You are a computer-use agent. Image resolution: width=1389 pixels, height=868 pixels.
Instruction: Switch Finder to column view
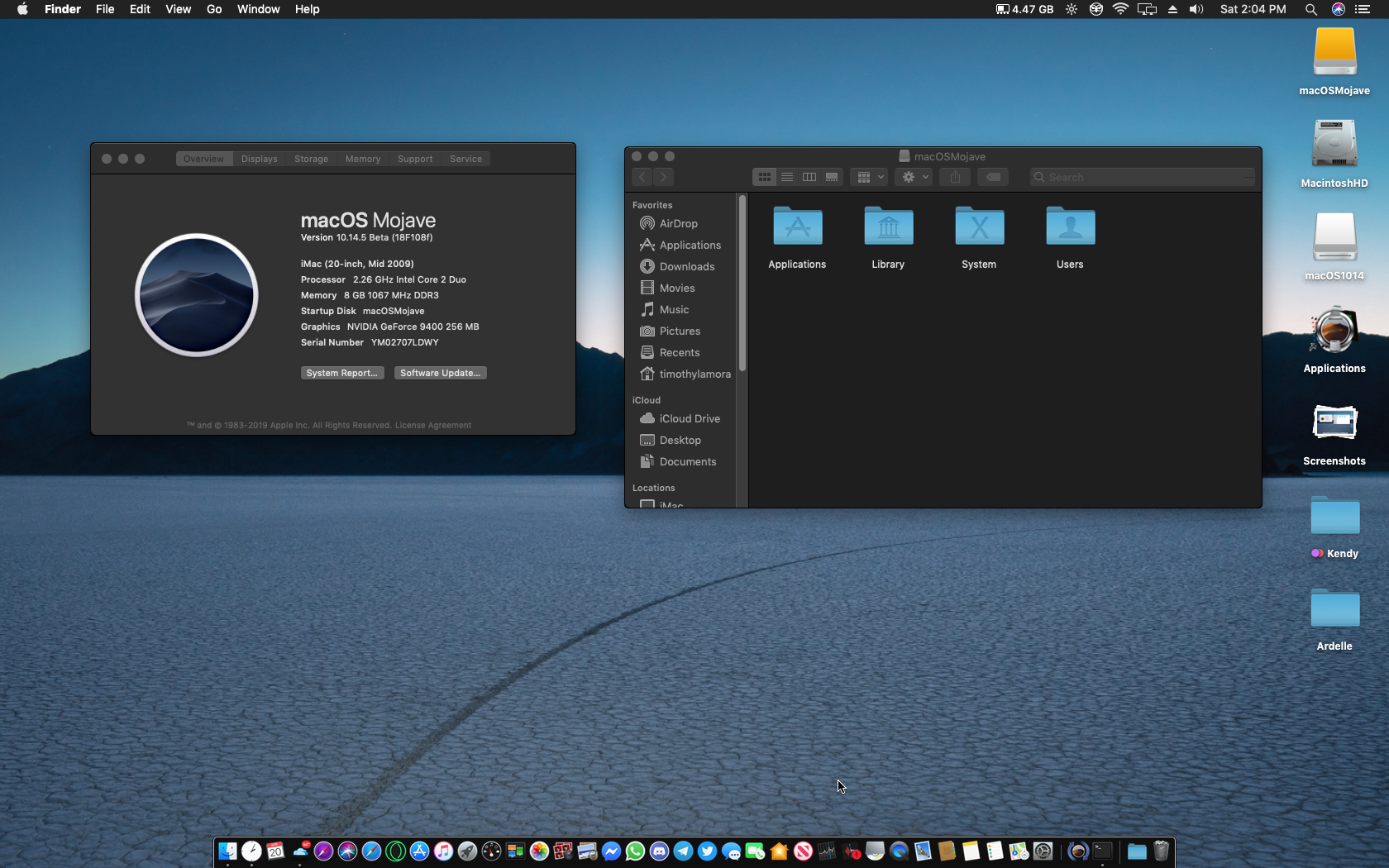809,177
